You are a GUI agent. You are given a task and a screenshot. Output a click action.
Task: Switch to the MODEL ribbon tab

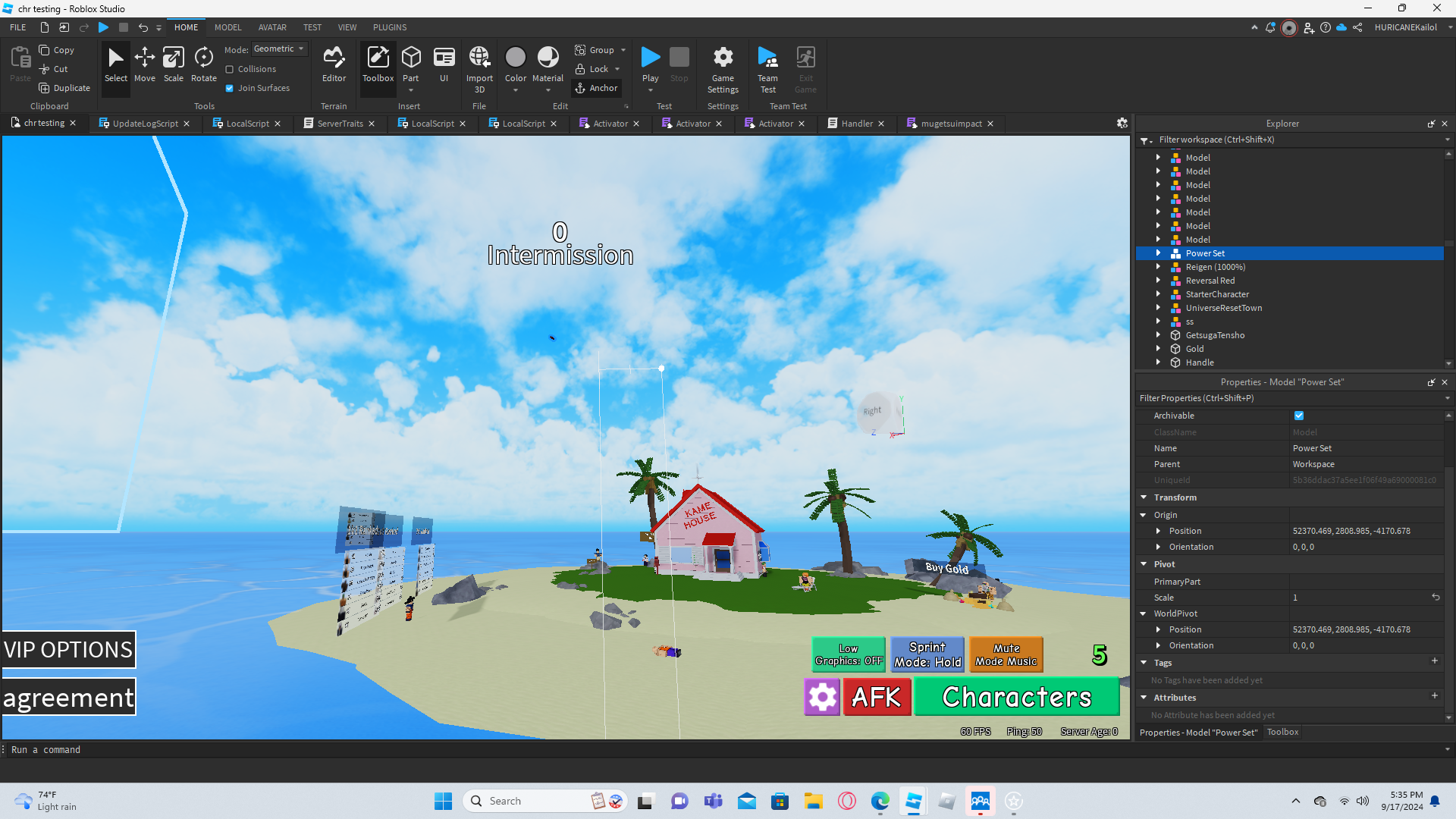pyautogui.click(x=227, y=27)
